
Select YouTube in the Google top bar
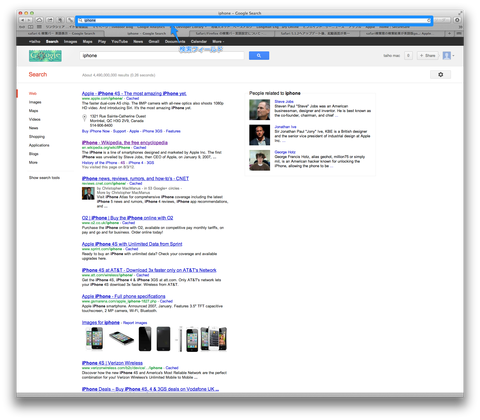[120, 42]
